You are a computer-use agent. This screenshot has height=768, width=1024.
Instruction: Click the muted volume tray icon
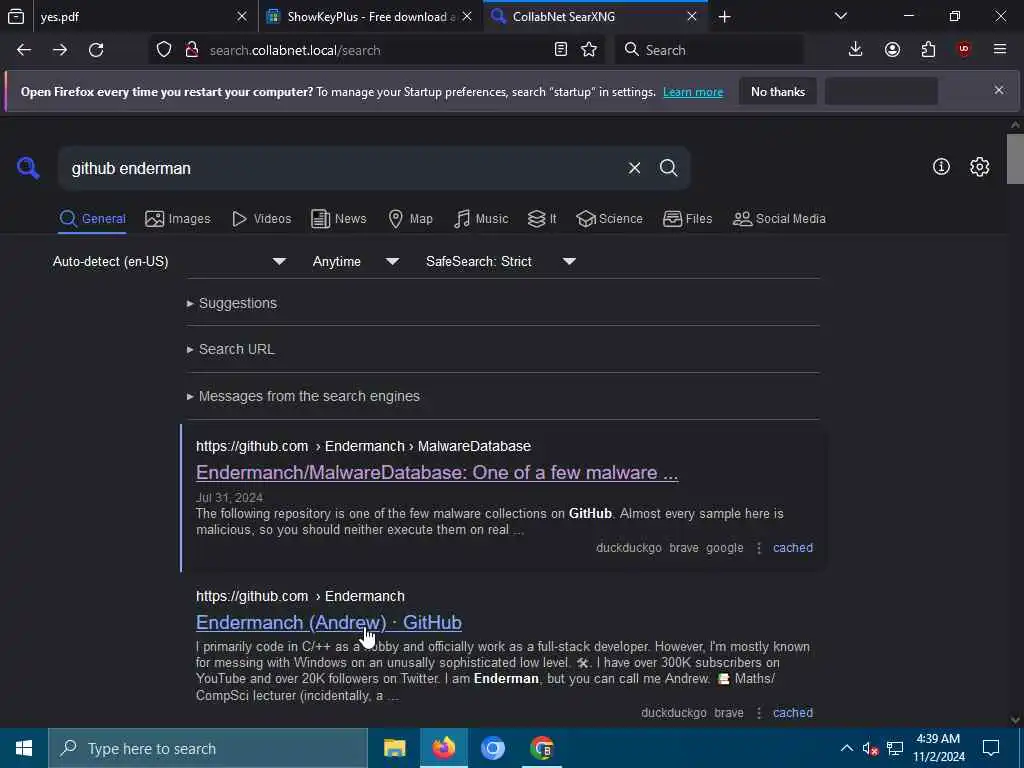click(x=870, y=748)
